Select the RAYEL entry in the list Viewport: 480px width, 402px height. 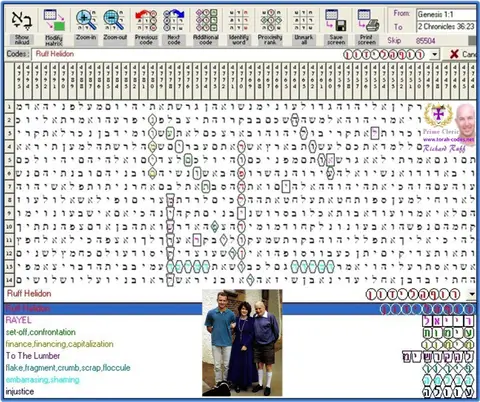(x=19, y=320)
